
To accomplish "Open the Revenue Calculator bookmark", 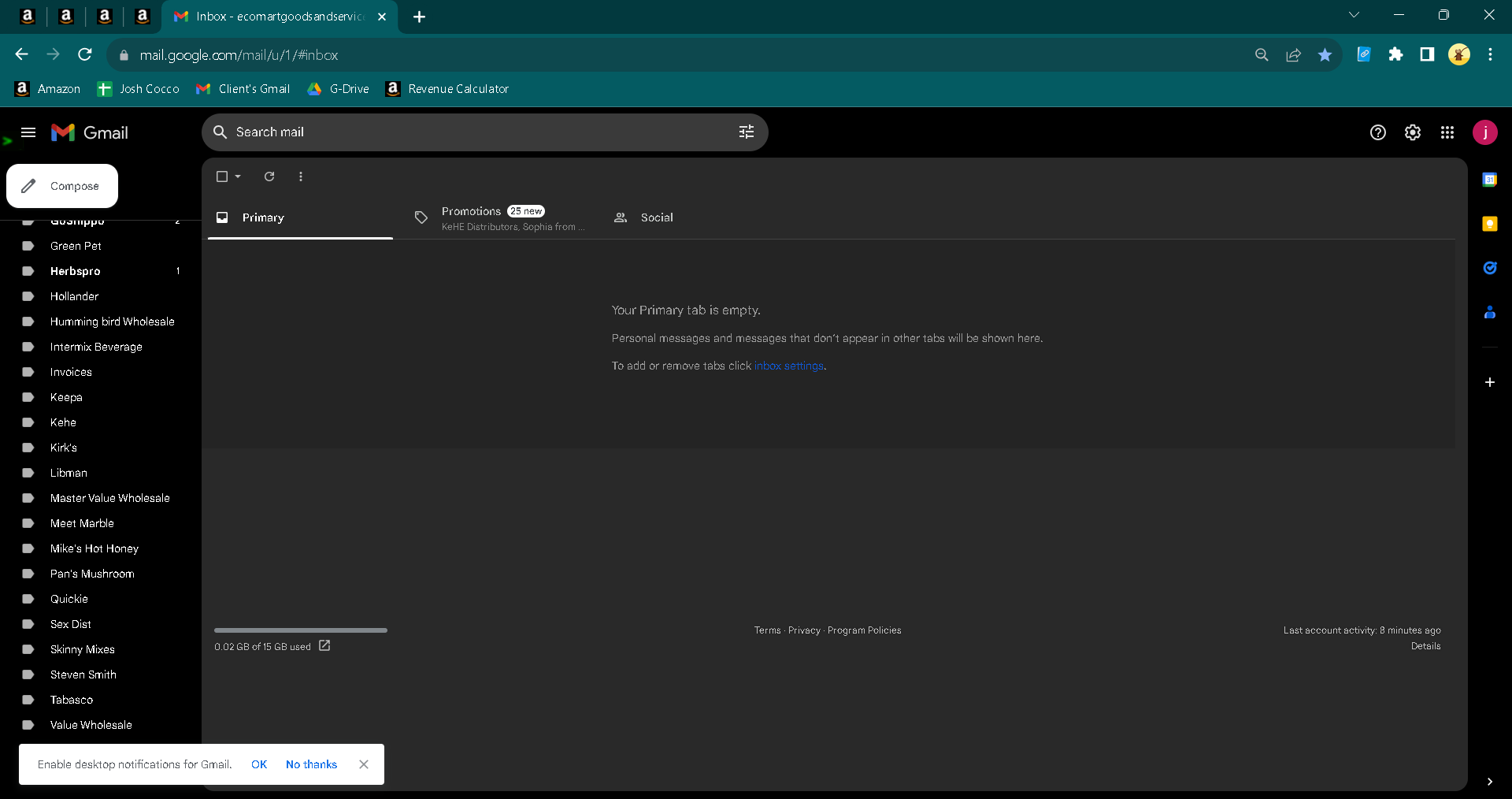I will [447, 89].
